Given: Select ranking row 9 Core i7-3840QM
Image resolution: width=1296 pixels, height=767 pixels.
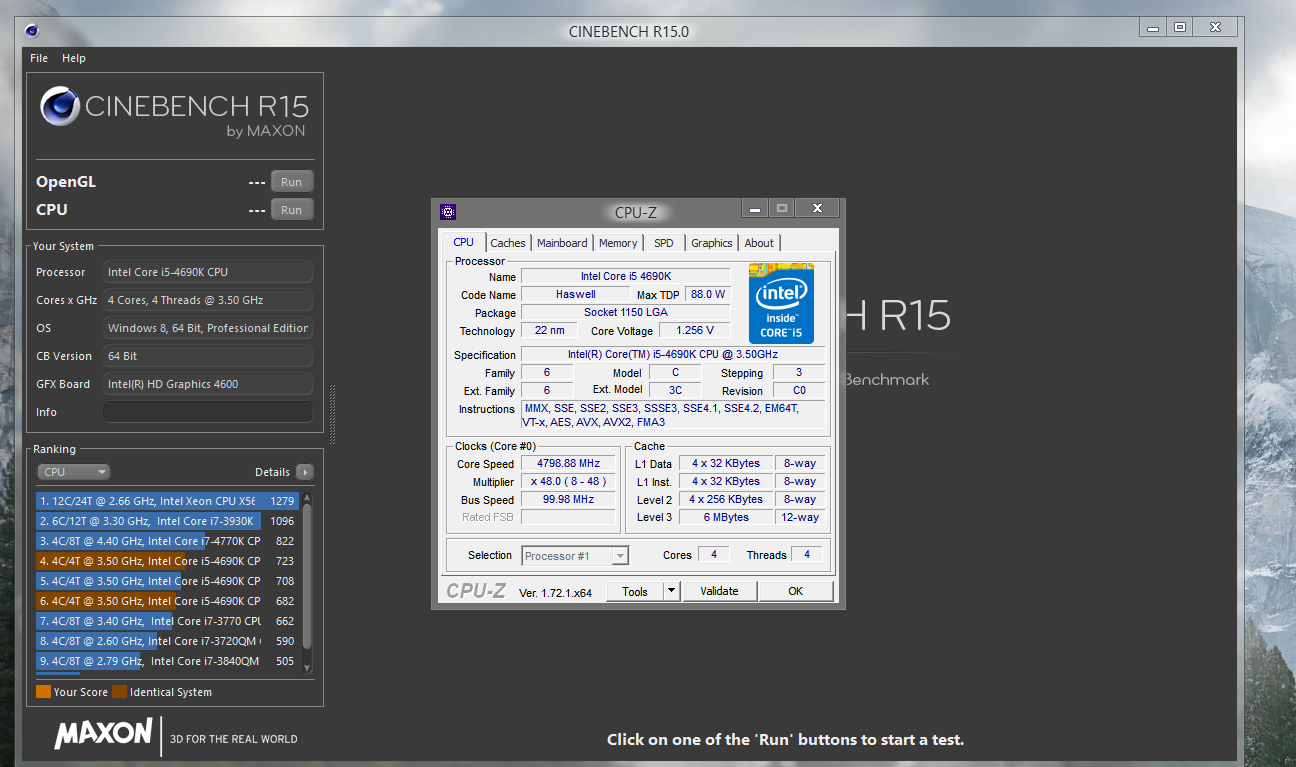Looking at the screenshot, I should pyautogui.click(x=167, y=661).
